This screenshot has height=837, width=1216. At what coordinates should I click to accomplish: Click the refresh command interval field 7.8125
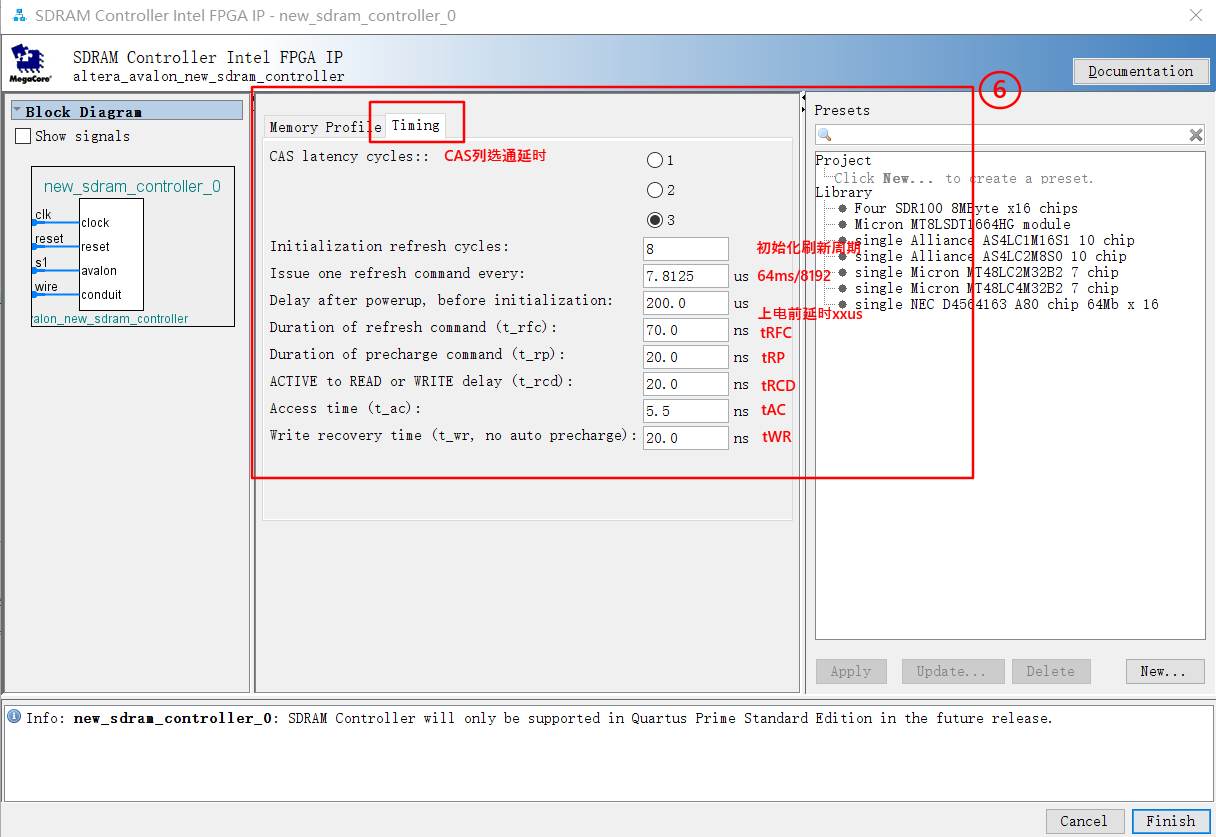pos(686,276)
